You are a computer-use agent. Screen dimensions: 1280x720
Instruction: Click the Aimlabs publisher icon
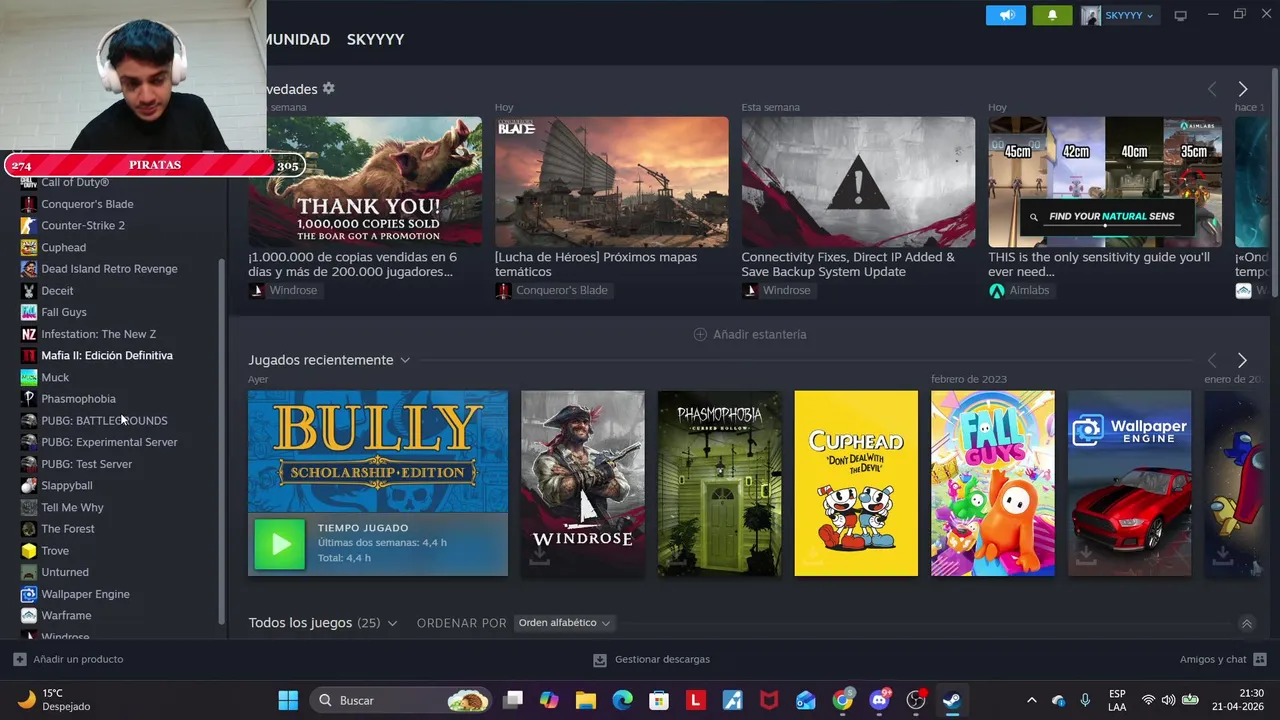coord(996,290)
